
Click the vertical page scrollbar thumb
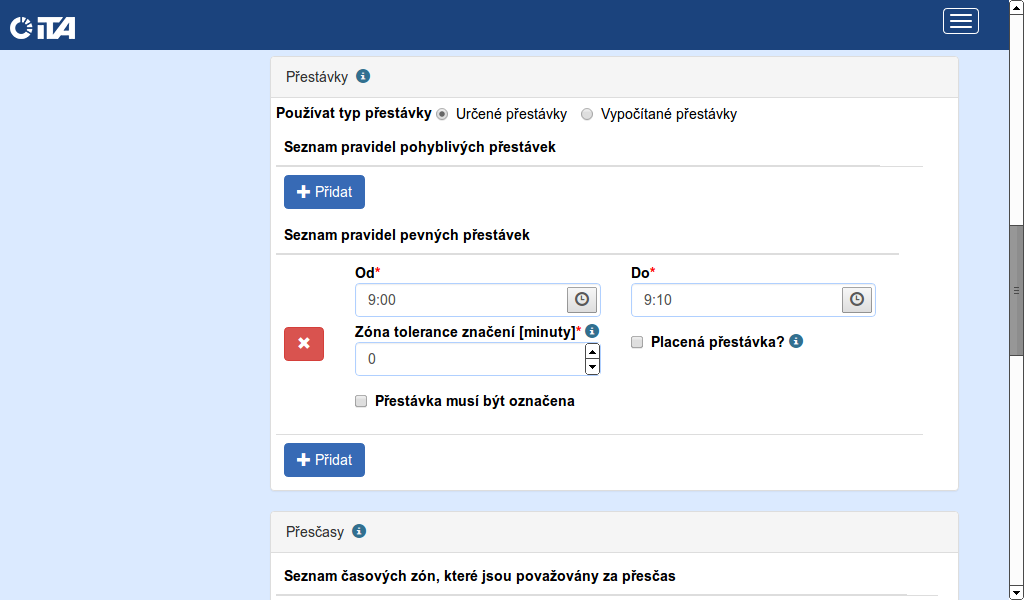[1016, 290]
